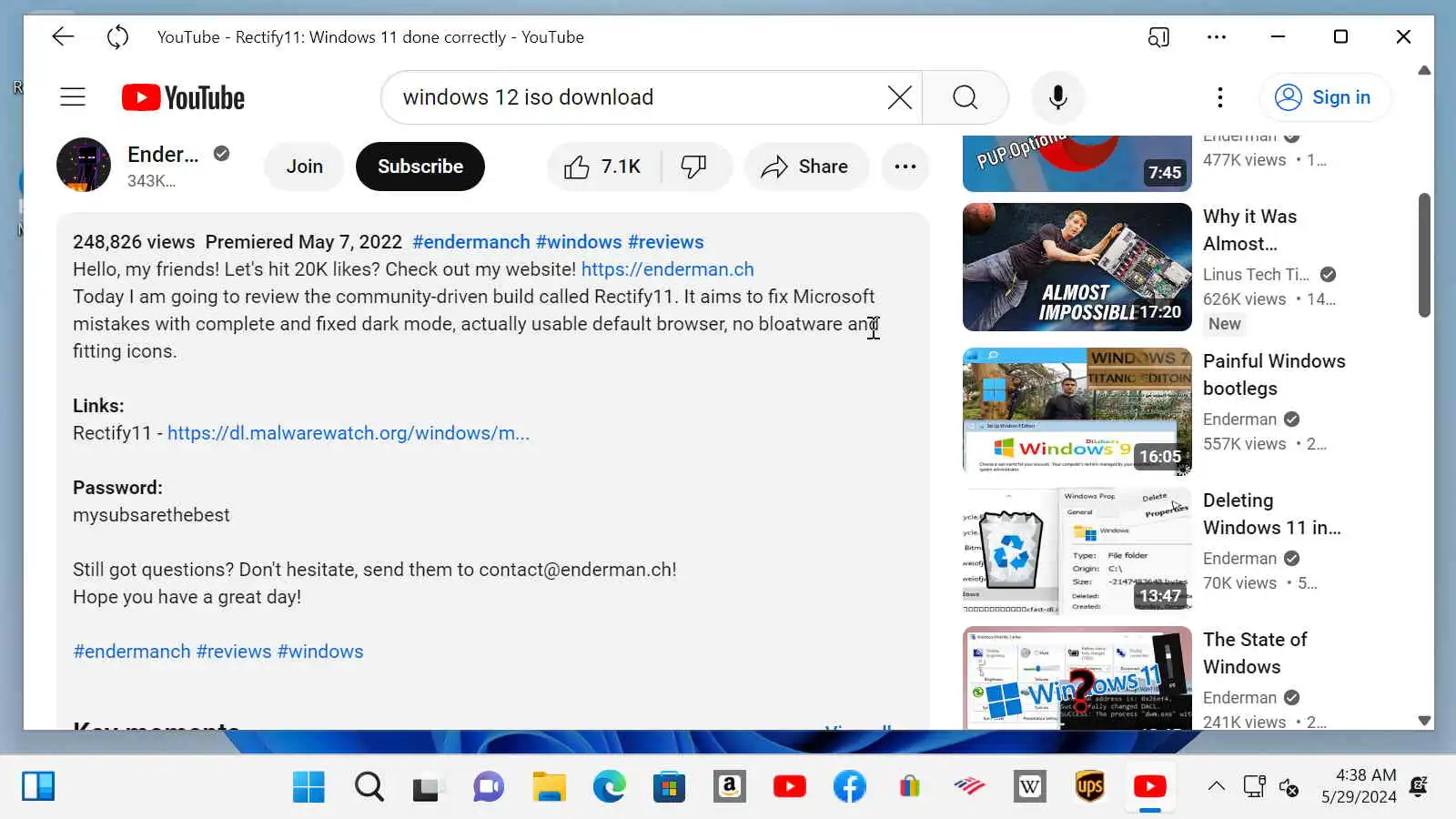Open #windows hashtag at description bottom
This screenshot has width=1456, height=819.
coord(320,652)
